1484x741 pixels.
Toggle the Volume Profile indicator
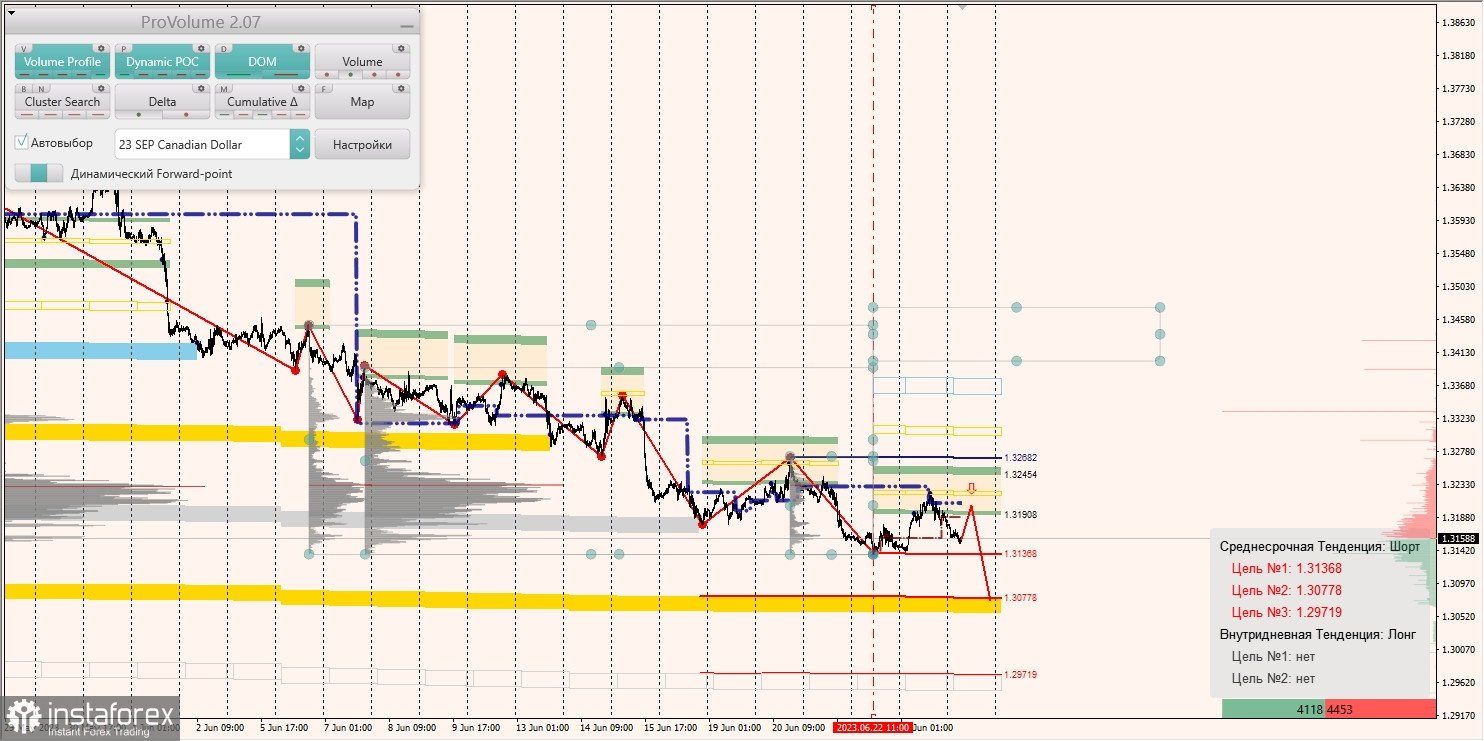tap(62, 62)
